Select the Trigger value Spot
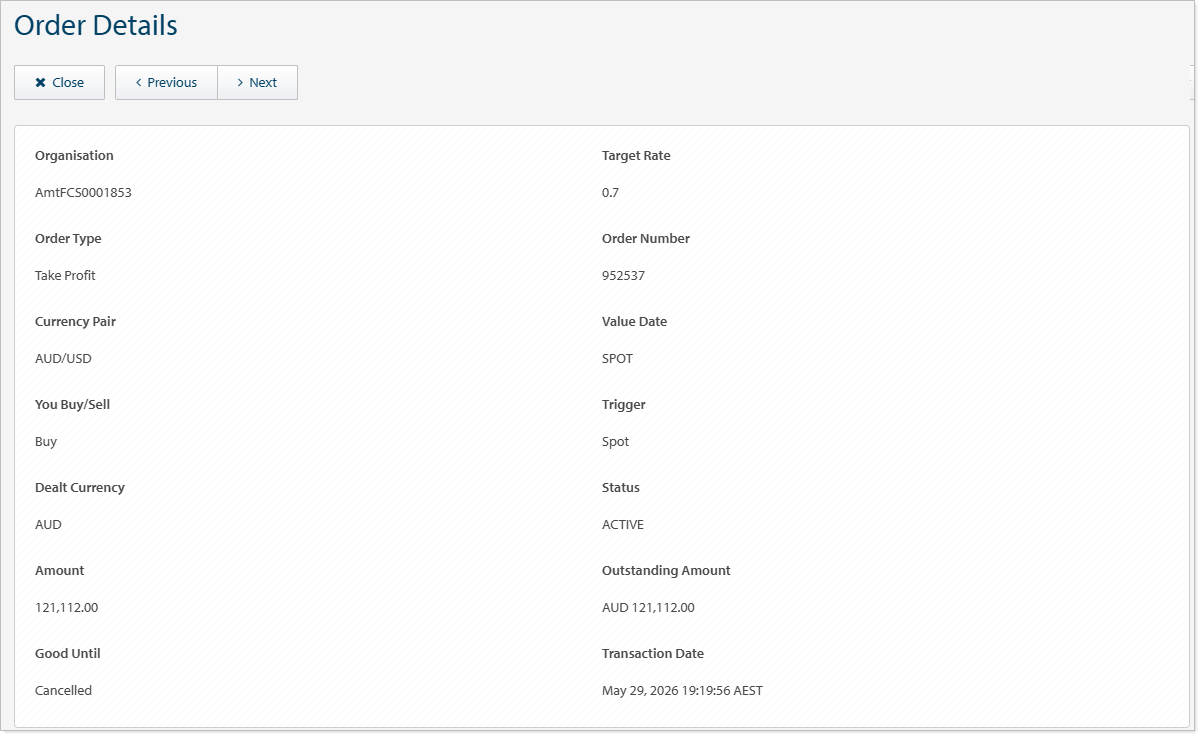 coord(615,442)
